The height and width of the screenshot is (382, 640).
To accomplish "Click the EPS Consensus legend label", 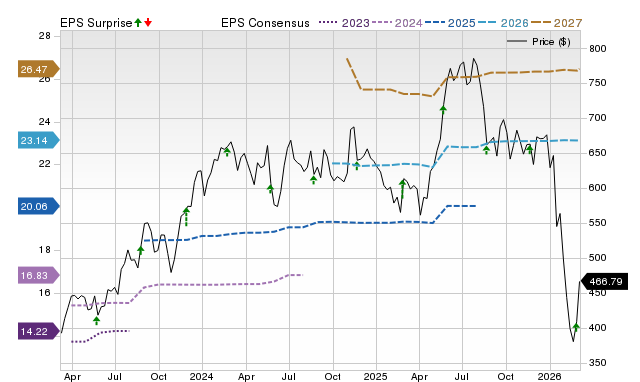I will point(265,23).
